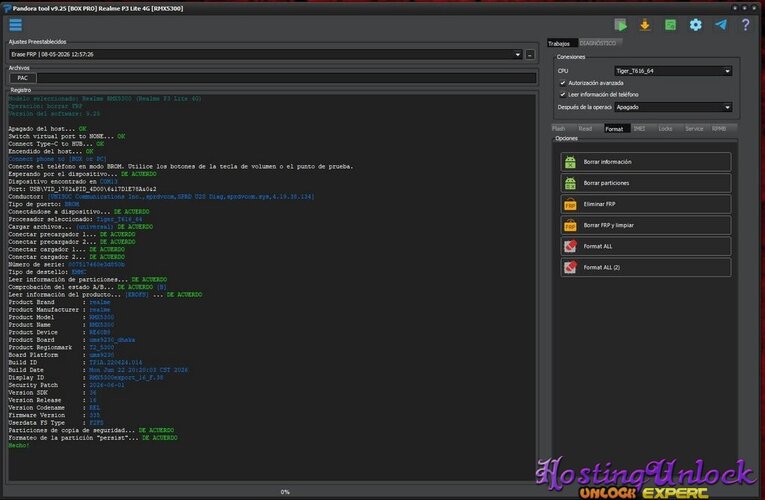This screenshot has width=765, height=500.
Task: Click the Borrar particiones button
Action: (x=645, y=183)
